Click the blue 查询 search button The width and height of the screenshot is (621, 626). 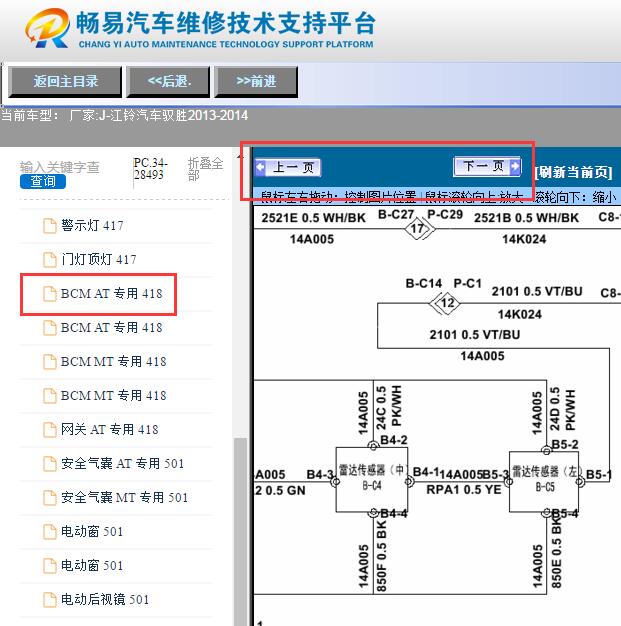(x=43, y=182)
